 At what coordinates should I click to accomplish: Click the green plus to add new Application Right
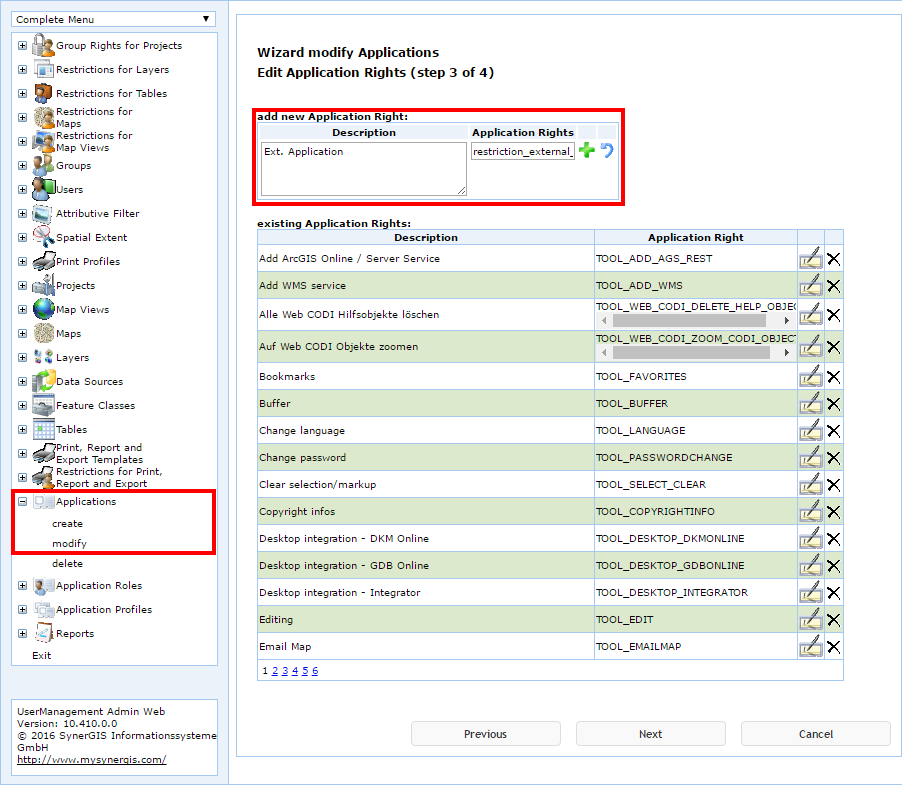(586, 152)
